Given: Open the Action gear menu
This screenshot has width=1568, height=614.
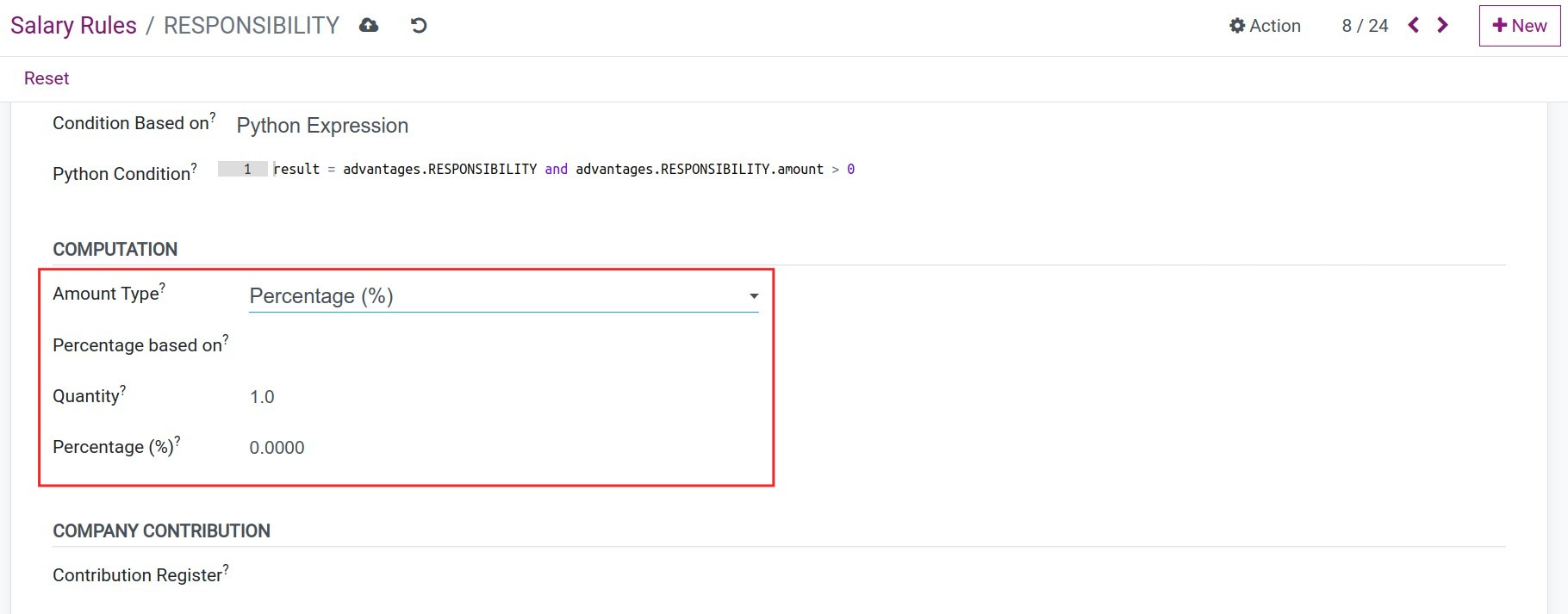Looking at the screenshot, I should (1265, 26).
